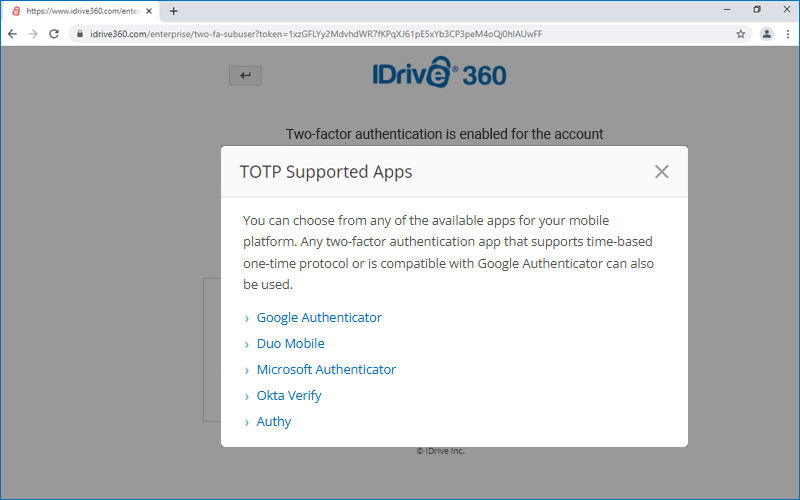
Task: Click the chevron beside Authy
Action: (247, 423)
